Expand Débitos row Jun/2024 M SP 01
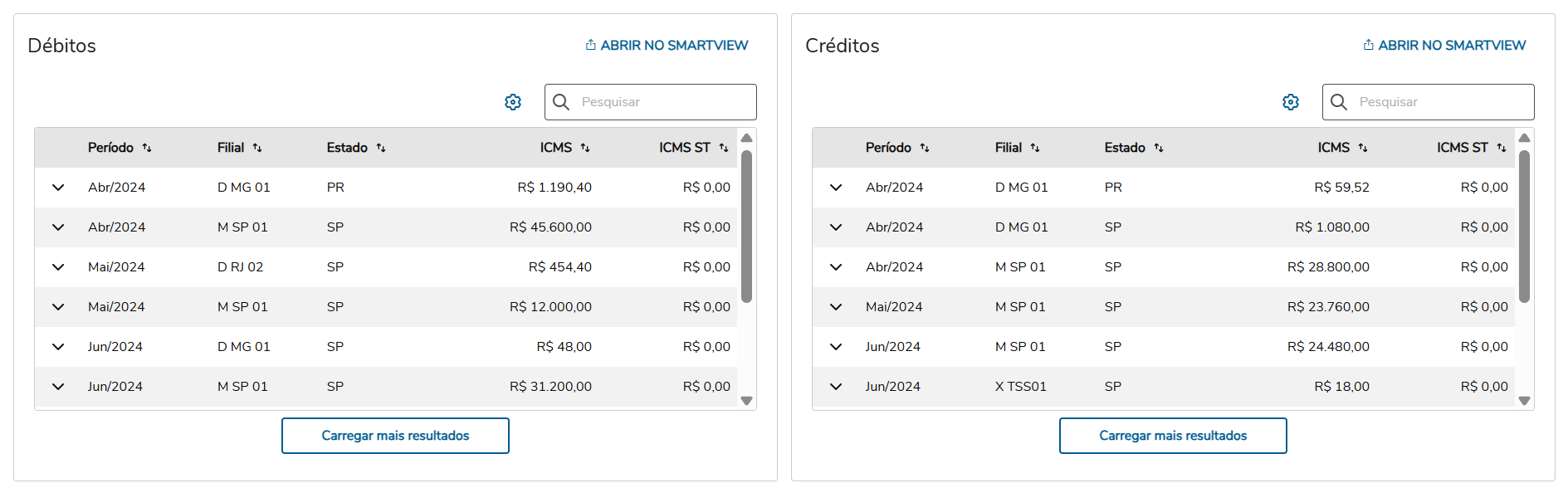Viewport: 1568px width, 488px height. tap(58, 387)
